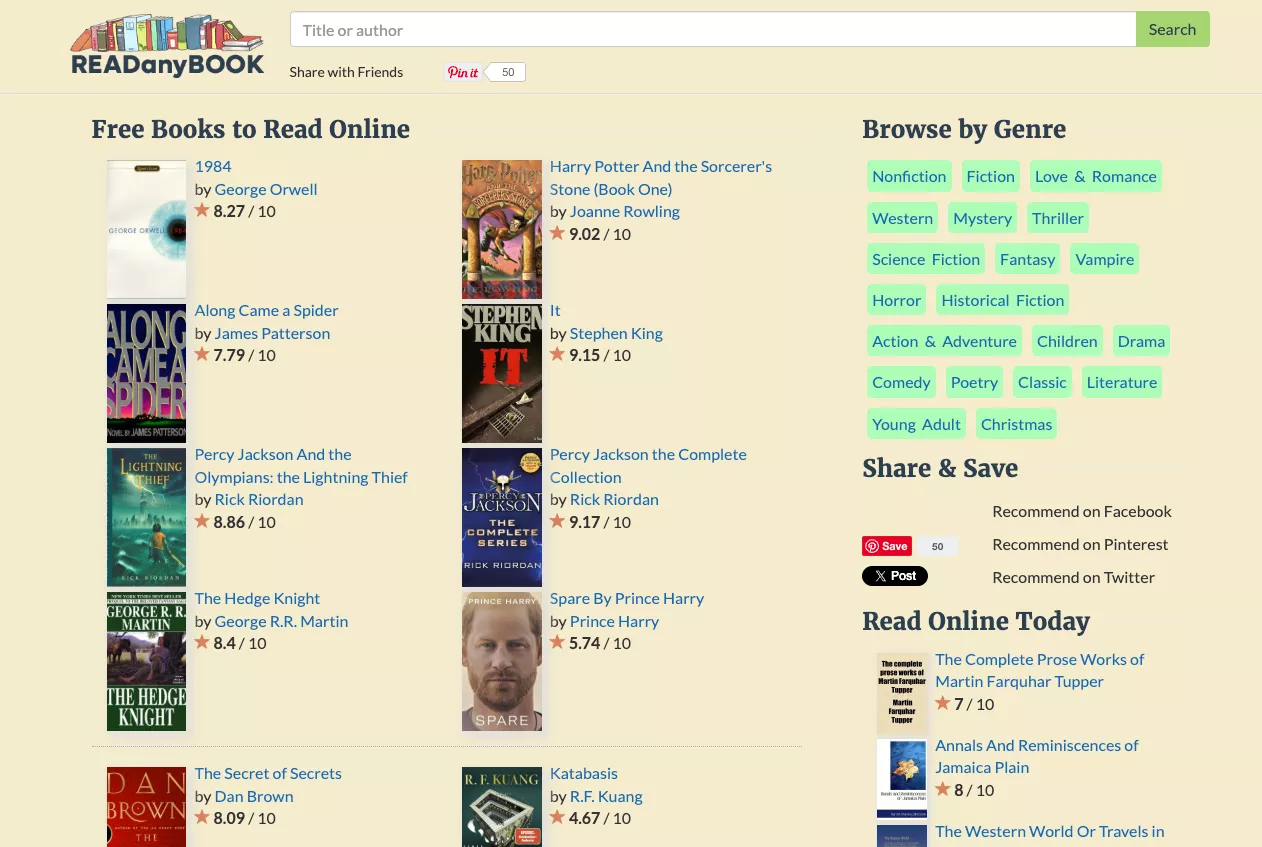Click the Search button
Image resolution: width=1262 pixels, height=847 pixels.
coord(1171,29)
